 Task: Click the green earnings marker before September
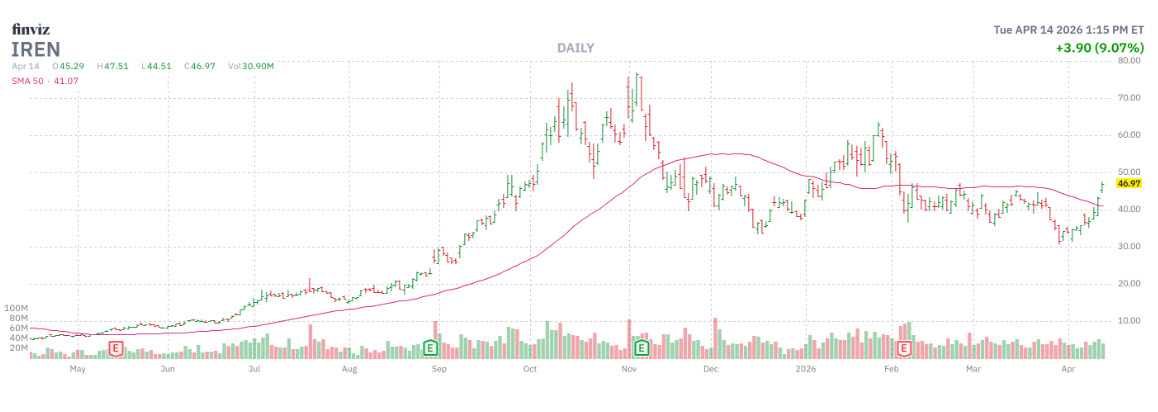coord(431,348)
